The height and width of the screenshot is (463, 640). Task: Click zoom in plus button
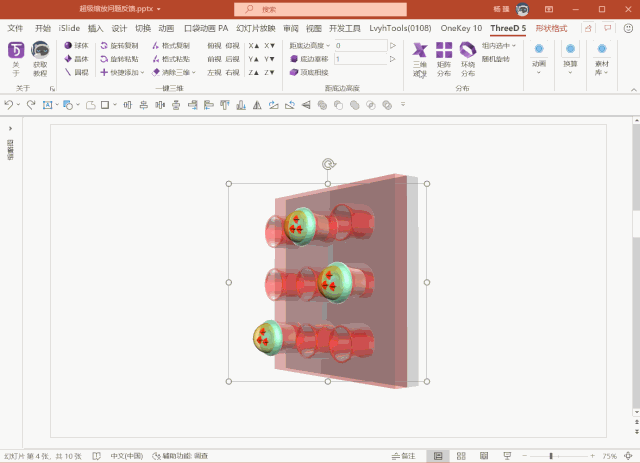(592, 456)
